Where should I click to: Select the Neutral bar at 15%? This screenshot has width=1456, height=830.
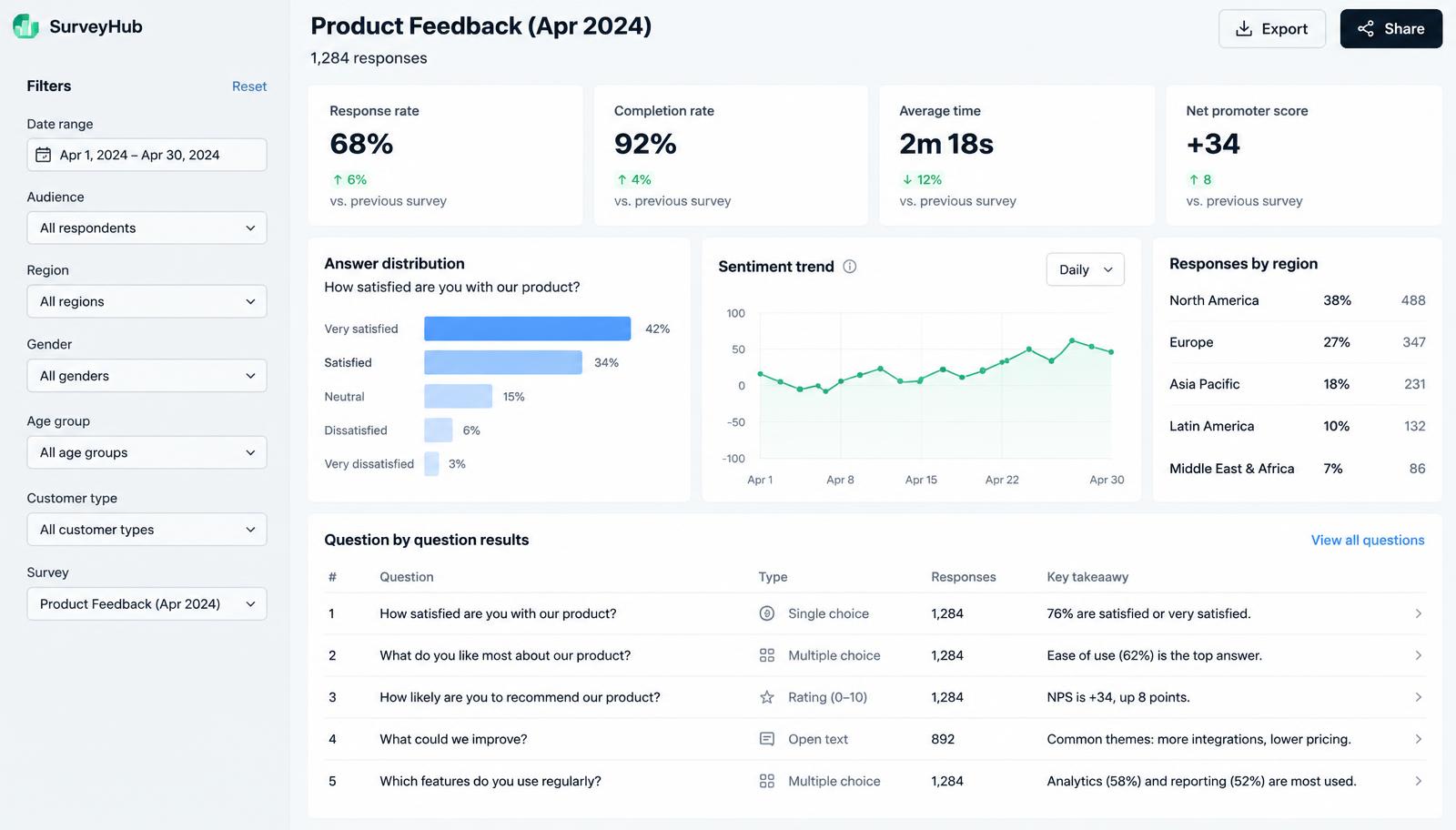click(x=458, y=396)
